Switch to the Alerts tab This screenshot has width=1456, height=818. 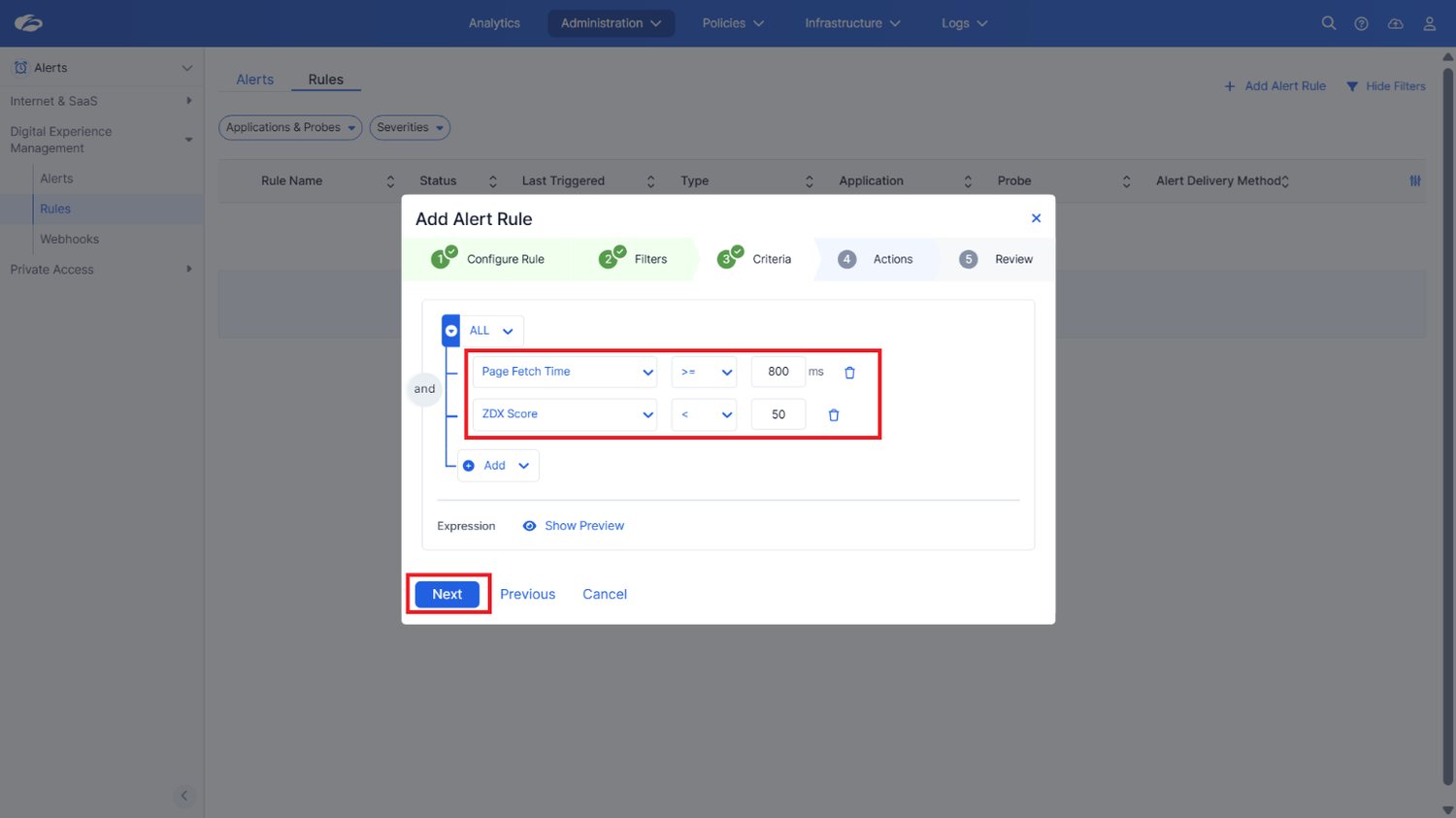pos(255,80)
